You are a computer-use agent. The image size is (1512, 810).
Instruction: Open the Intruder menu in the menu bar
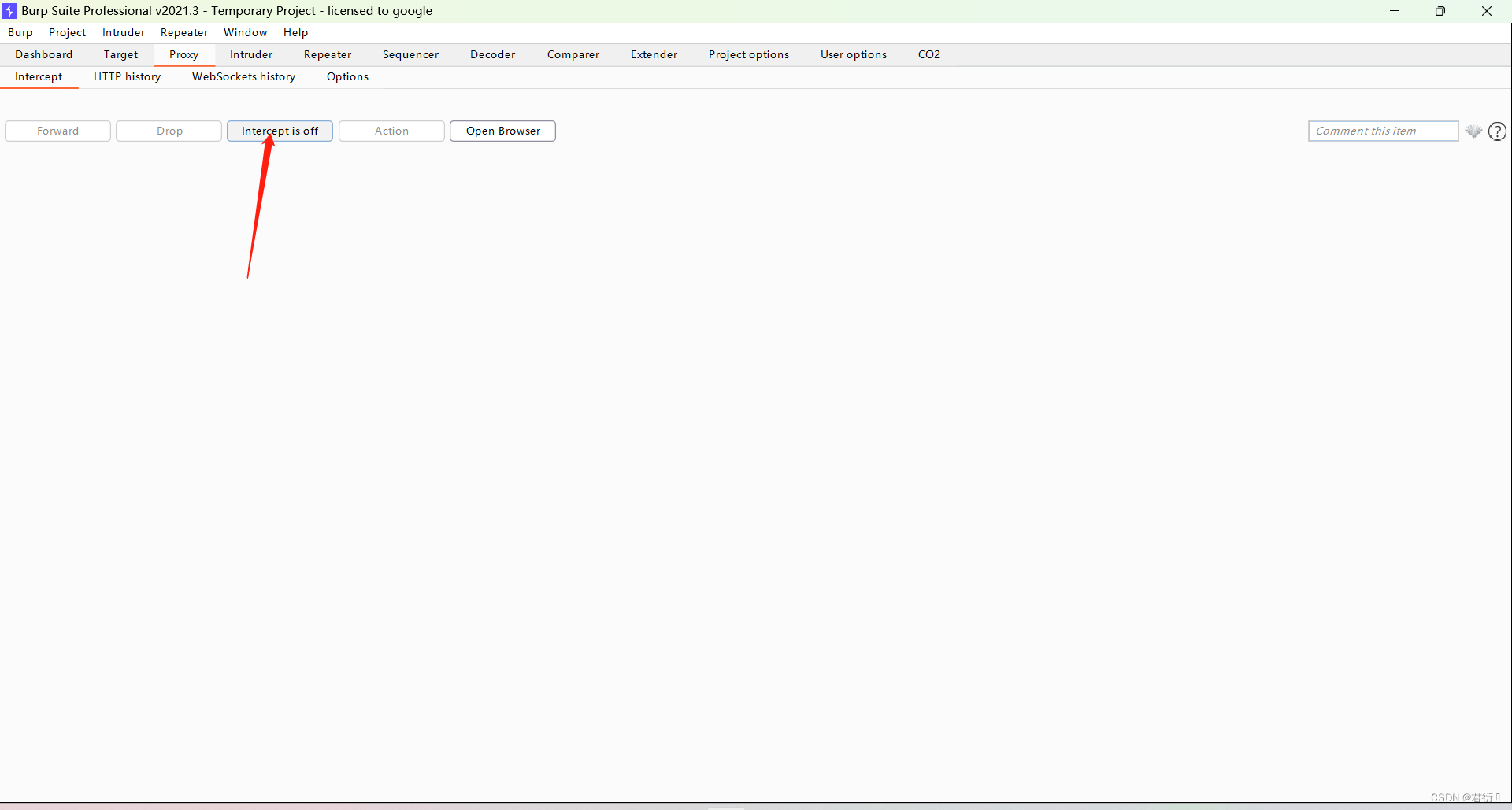(x=124, y=32)
